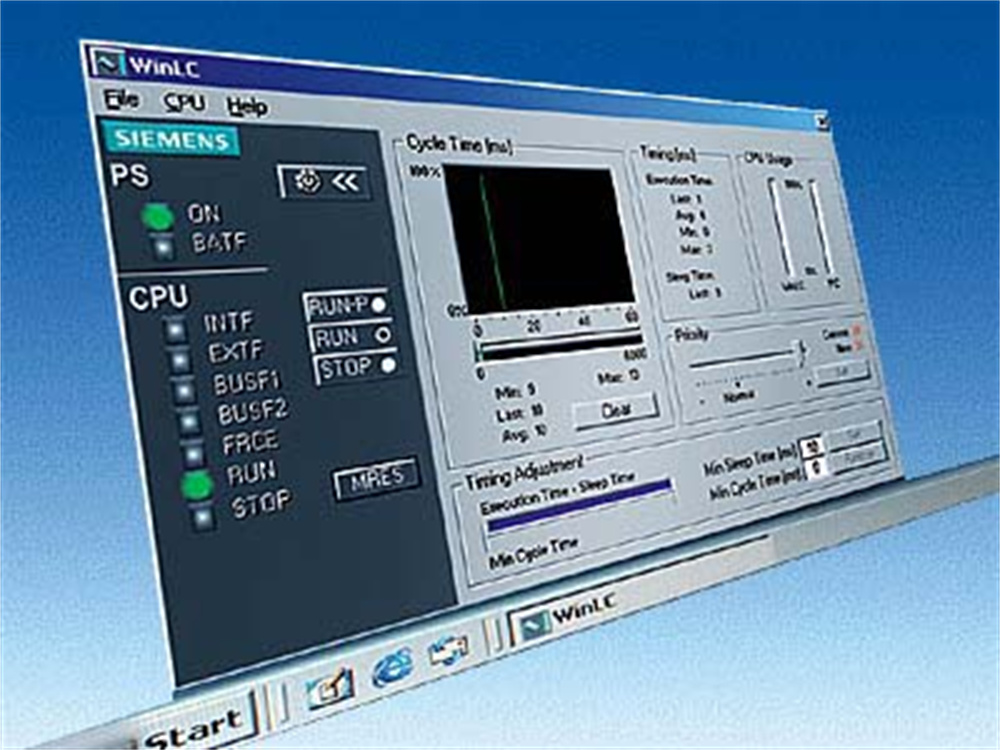Launch Internet Explorer from the taskbar
Image resolution: width=1000 pixels, height=750 pixels.
point(391,667)
